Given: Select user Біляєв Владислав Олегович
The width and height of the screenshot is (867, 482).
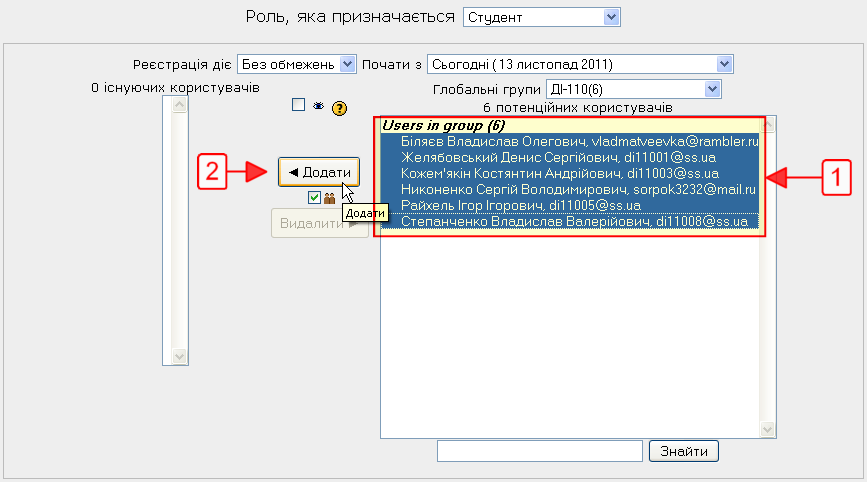Looking at the screenshot, I should click(x=570, y=142).
